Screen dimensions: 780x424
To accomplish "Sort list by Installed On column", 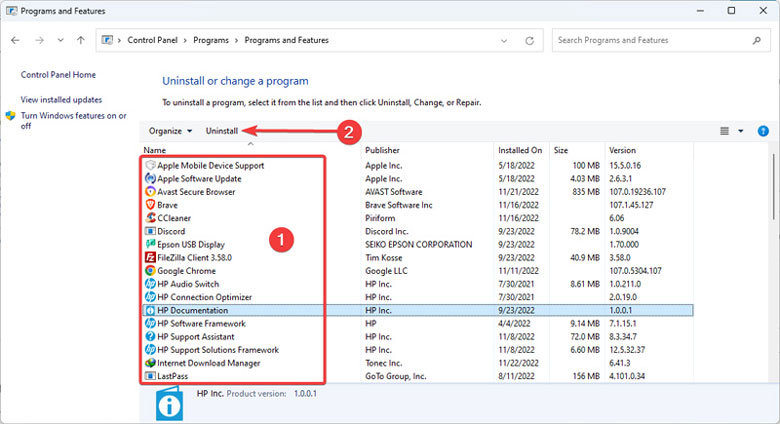I will click(520, 150).
